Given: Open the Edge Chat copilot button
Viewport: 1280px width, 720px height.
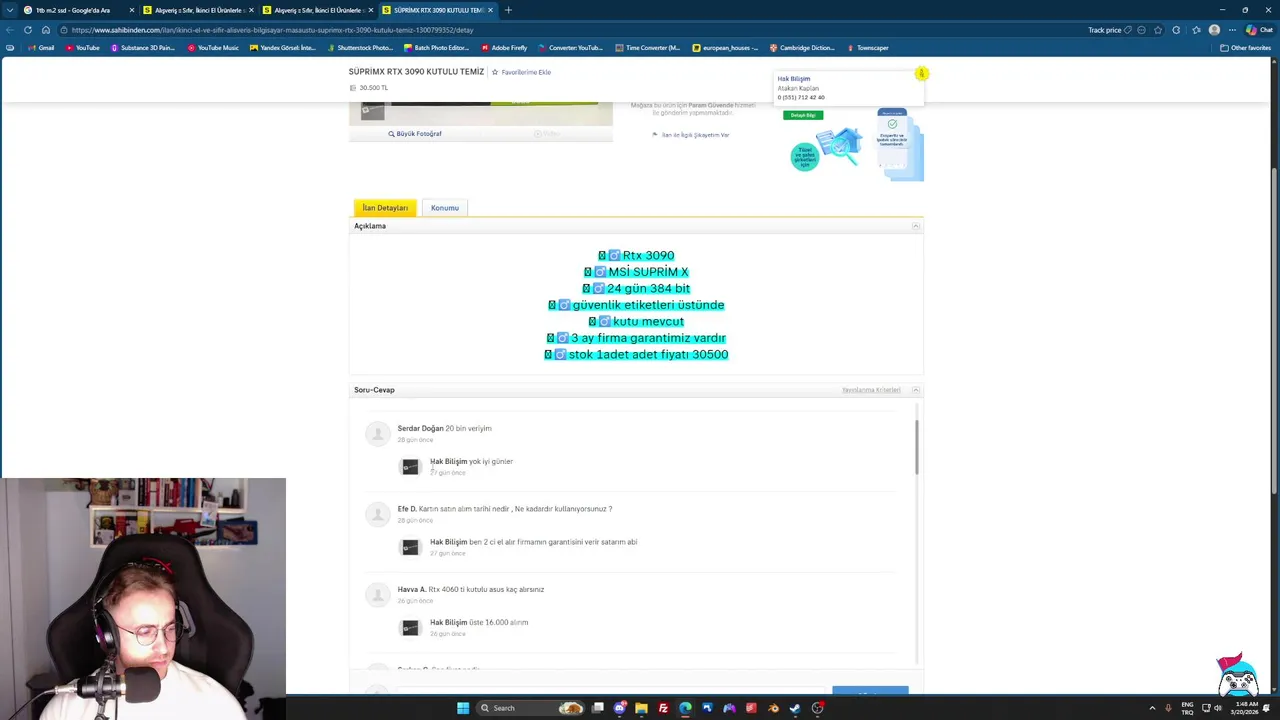Looking at the screenshot, I should pos(1259,30).
